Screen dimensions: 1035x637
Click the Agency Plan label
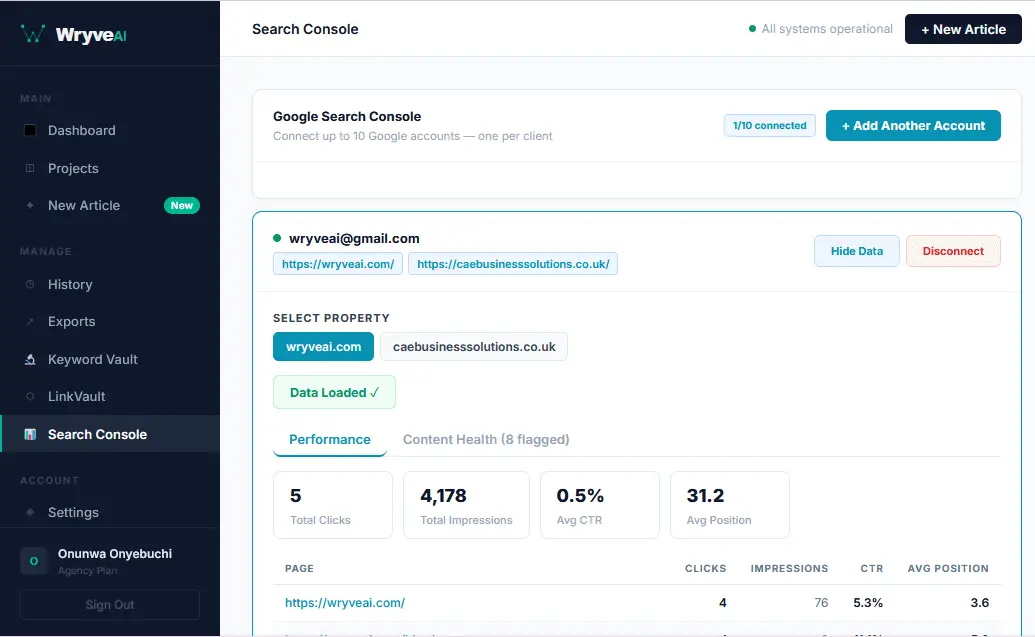pyautogui.click(x=87, y=570)
